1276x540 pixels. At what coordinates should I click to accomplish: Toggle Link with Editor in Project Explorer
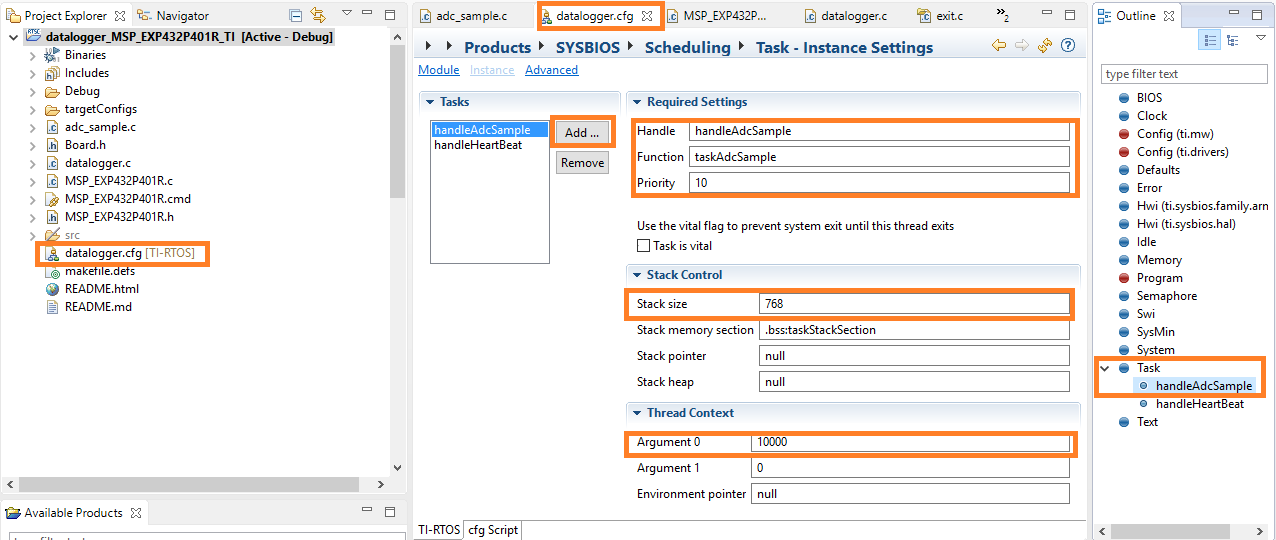point(318,15)
